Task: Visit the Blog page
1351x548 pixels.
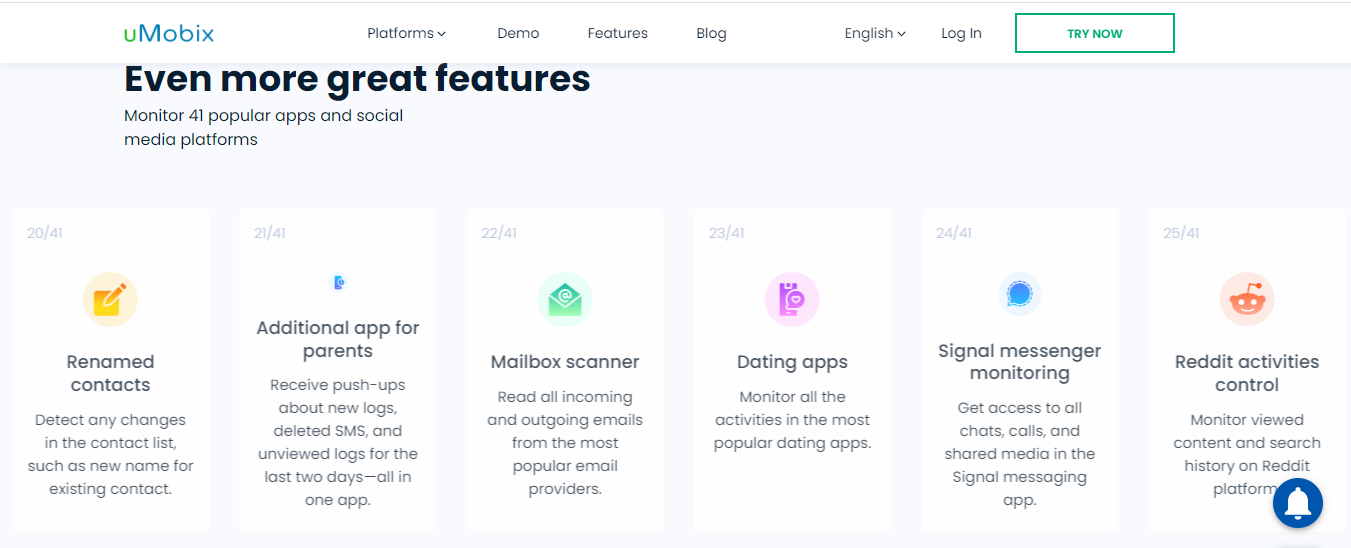Action: 711,33
